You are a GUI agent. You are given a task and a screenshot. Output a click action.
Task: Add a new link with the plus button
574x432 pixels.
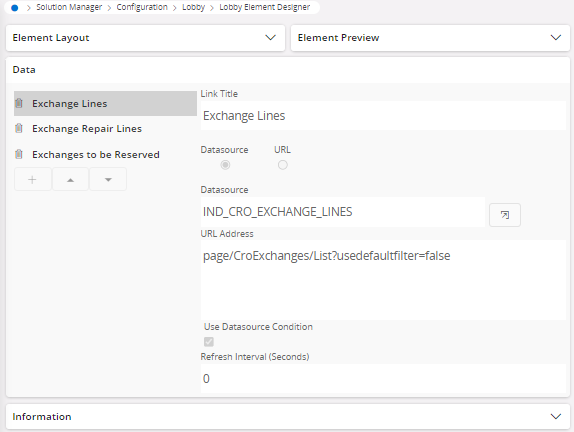(x=33, y=179)
